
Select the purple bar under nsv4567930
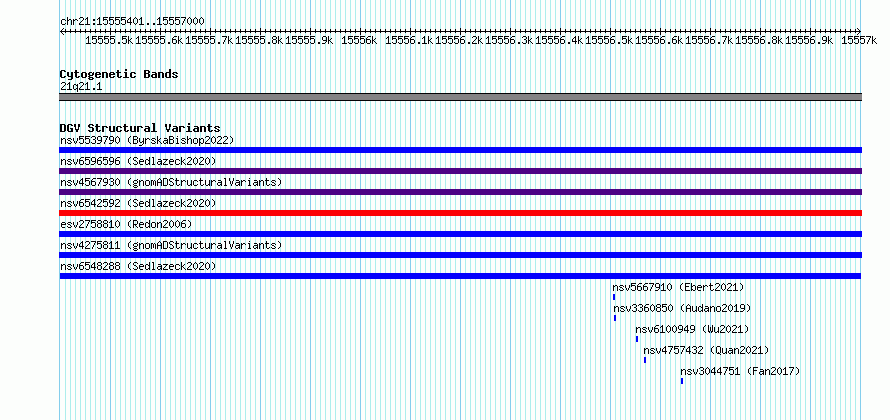tap(461, 192)
